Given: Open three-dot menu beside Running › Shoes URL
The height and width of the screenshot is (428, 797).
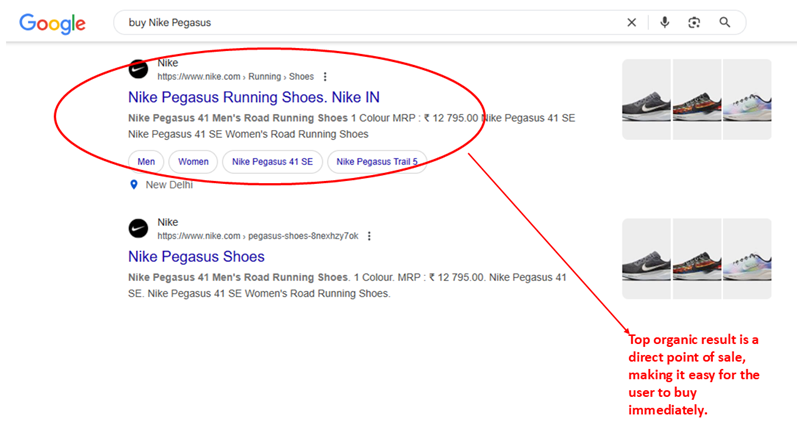Looking at the screenshot, I should (325, 77).
